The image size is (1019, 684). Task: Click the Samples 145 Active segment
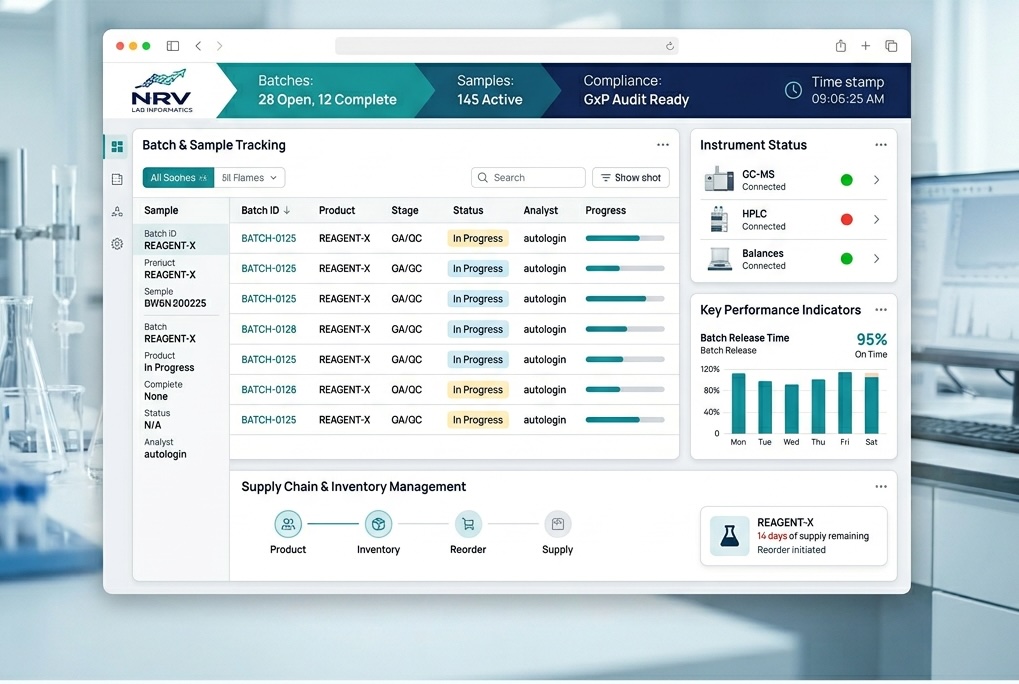489,90
